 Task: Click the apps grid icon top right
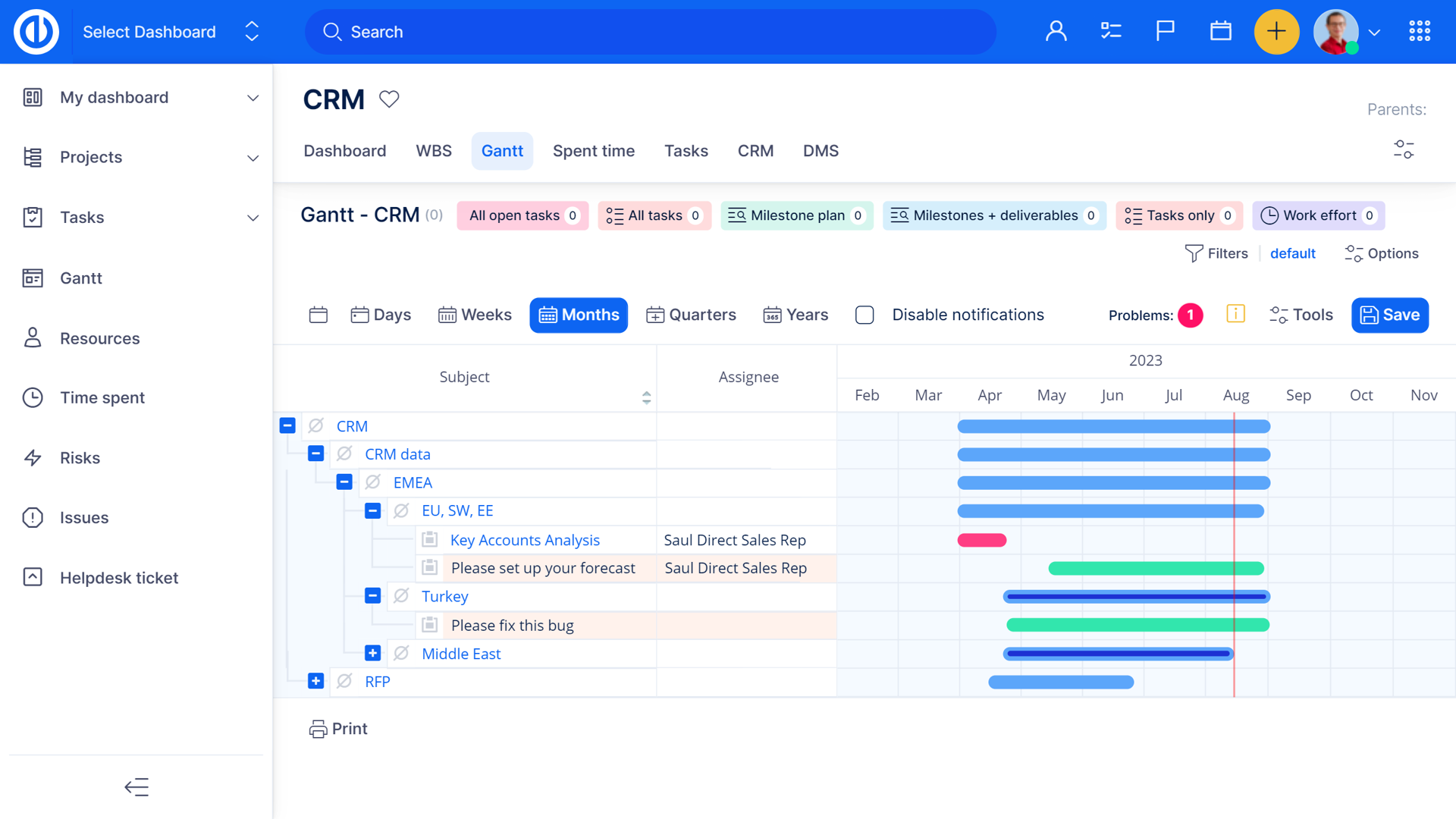(x=1420, y=30)
